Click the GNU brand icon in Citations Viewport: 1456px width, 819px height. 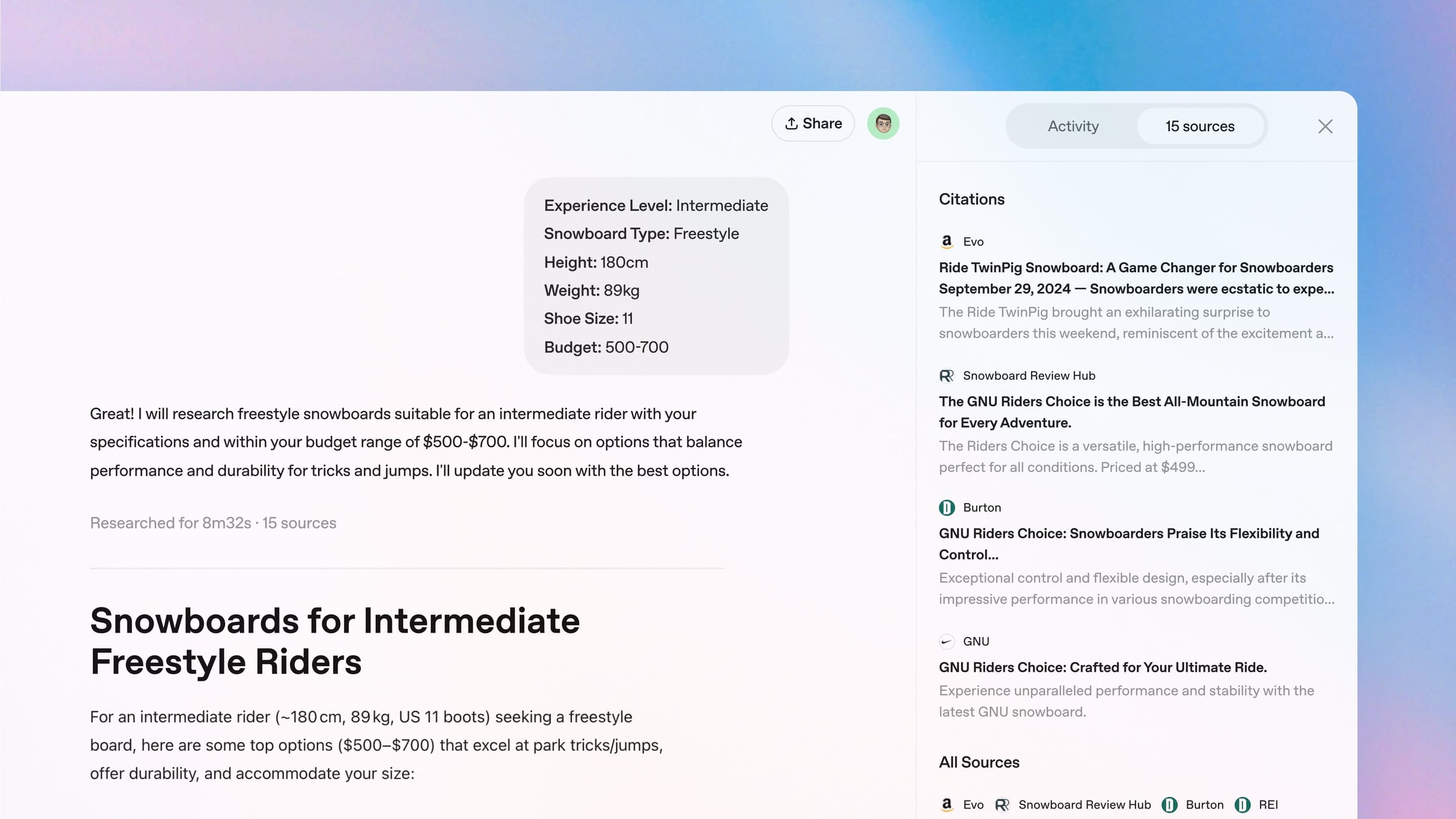(946, 641)
